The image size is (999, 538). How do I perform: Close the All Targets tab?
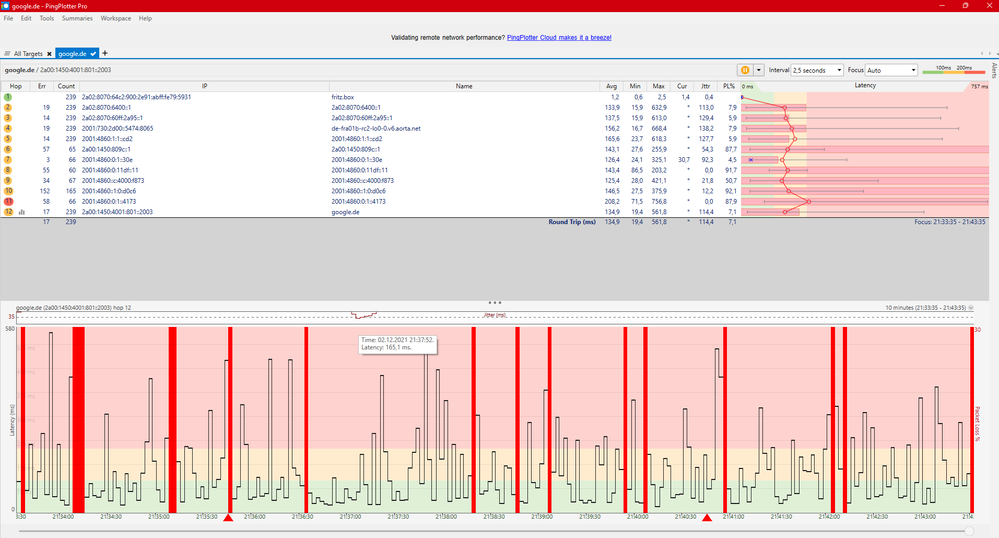[x=50, y=54]
